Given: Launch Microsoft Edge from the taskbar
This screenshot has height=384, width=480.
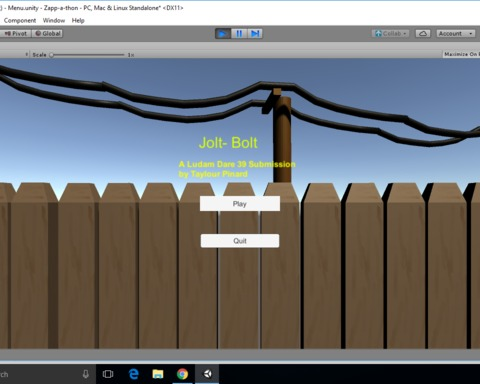Looking at the screenshot, I should point(133,374).
